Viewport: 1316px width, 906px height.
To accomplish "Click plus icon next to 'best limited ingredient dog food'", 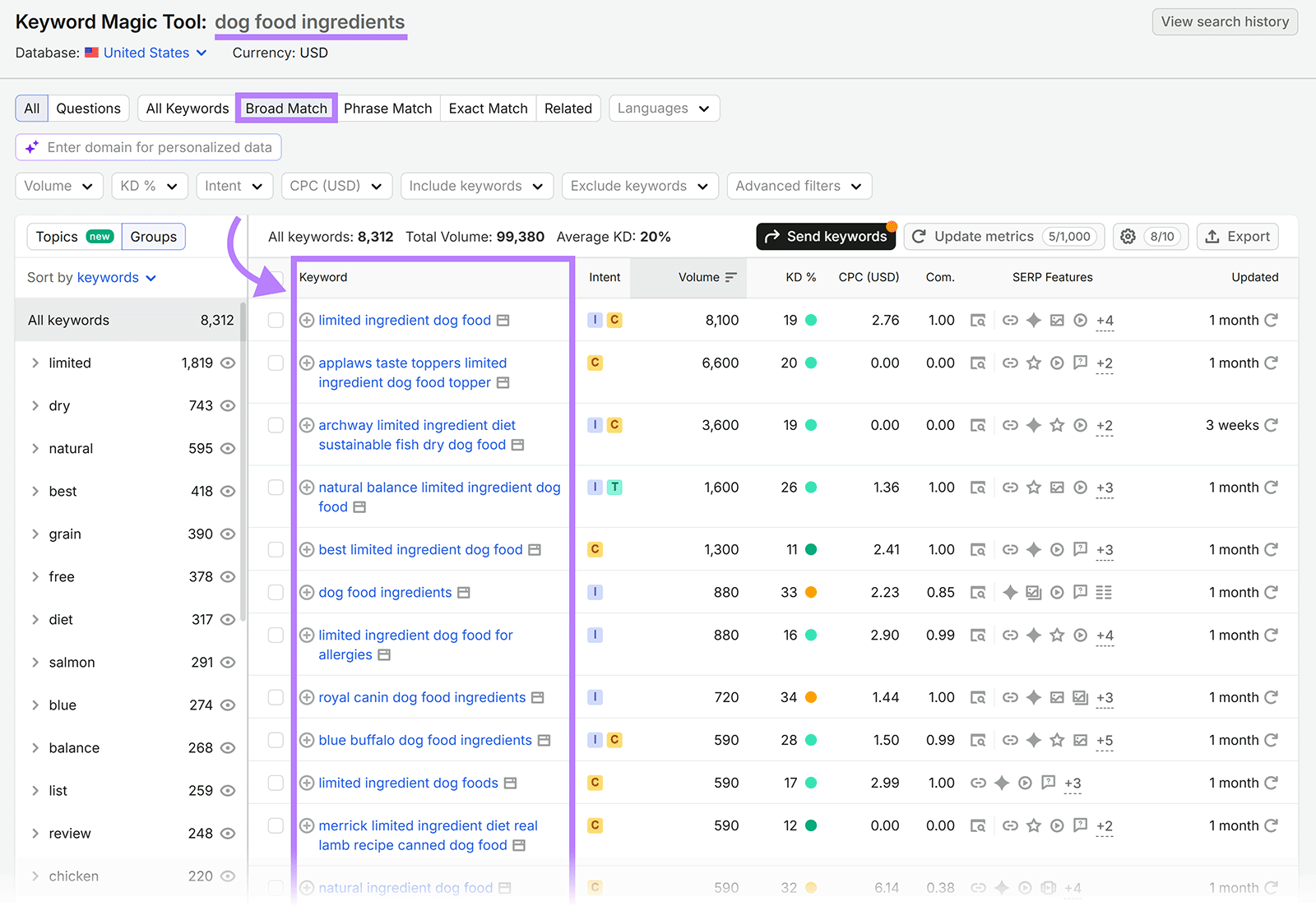I will coord(307,549).
